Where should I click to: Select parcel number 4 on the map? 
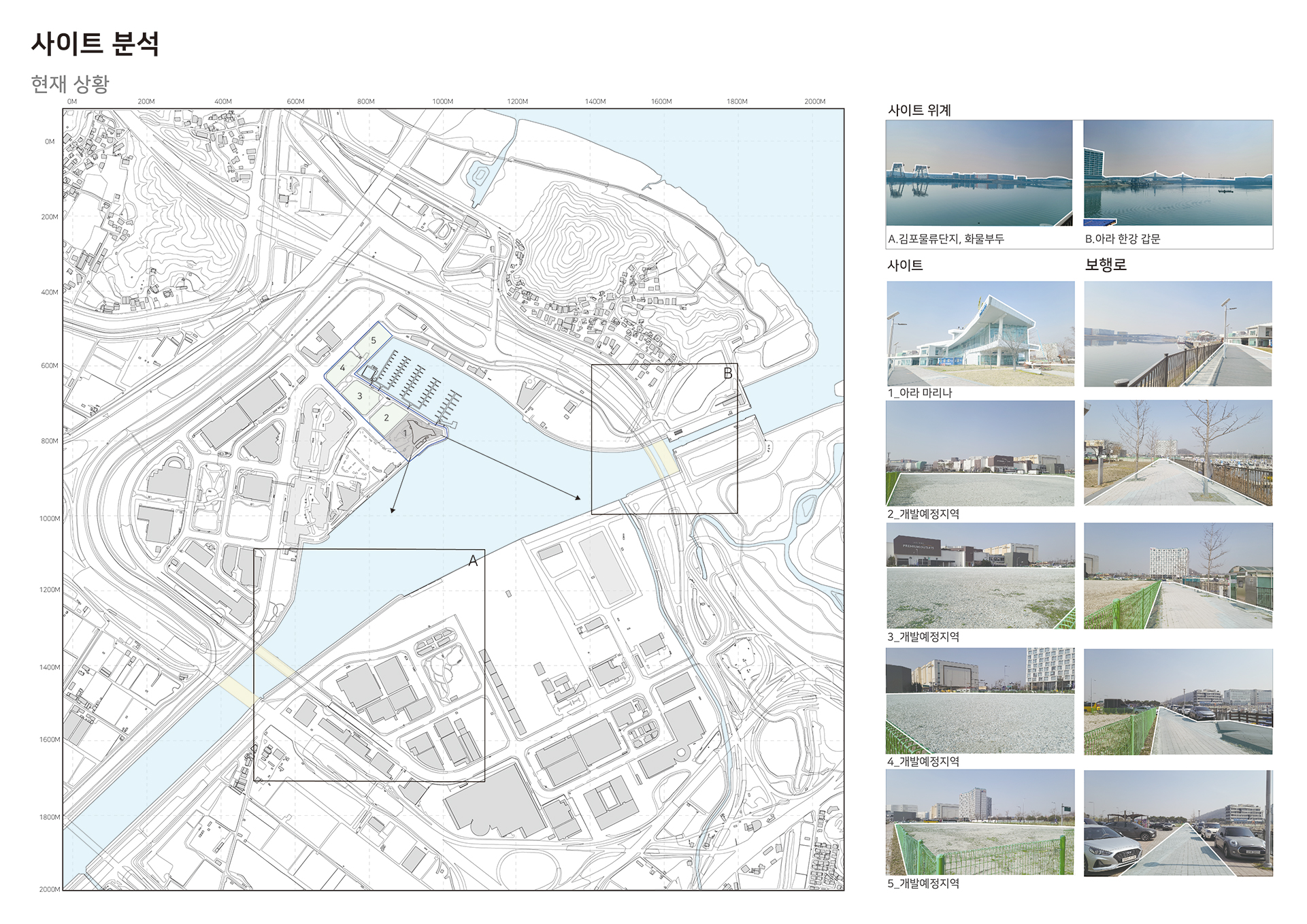pos(342,368)
